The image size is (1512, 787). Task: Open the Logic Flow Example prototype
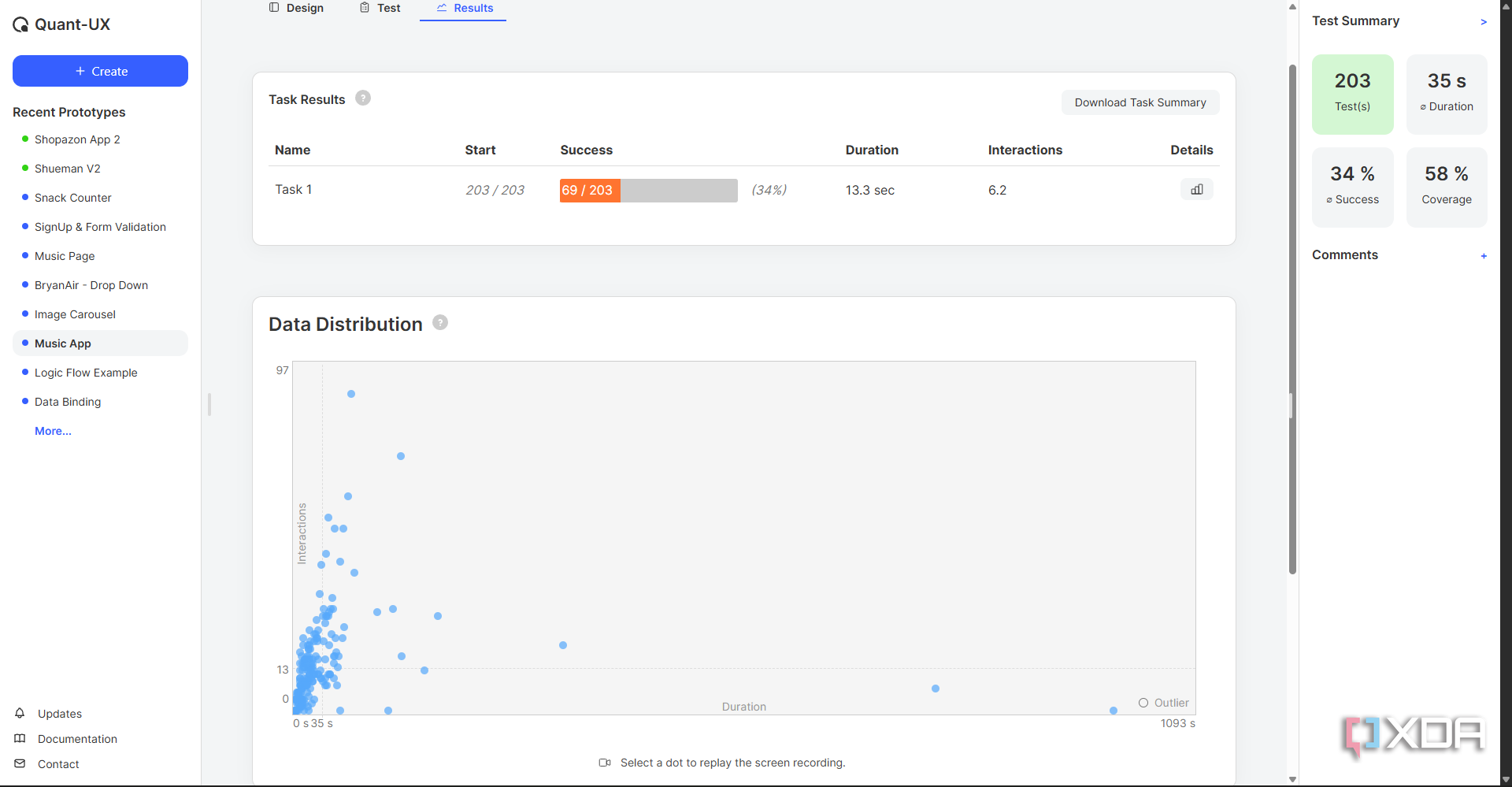(86, 373)
